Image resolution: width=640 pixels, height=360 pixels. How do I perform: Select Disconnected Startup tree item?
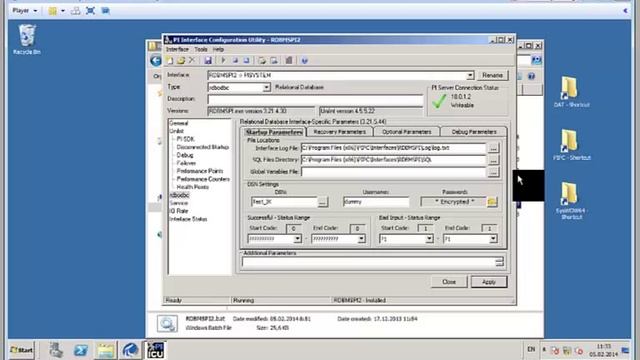click(x=202, y=147)
